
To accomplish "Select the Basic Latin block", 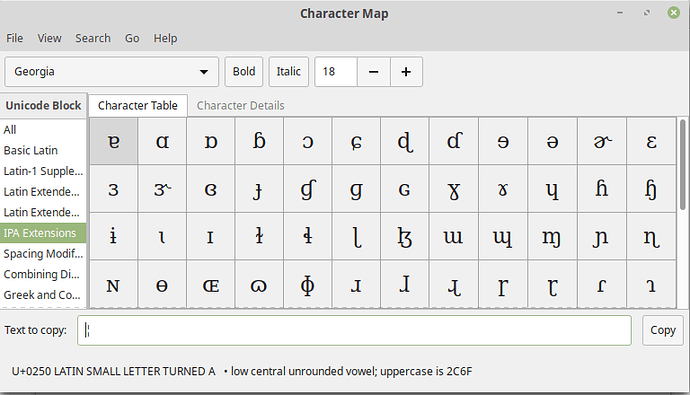I will click(x=43, y=150).
